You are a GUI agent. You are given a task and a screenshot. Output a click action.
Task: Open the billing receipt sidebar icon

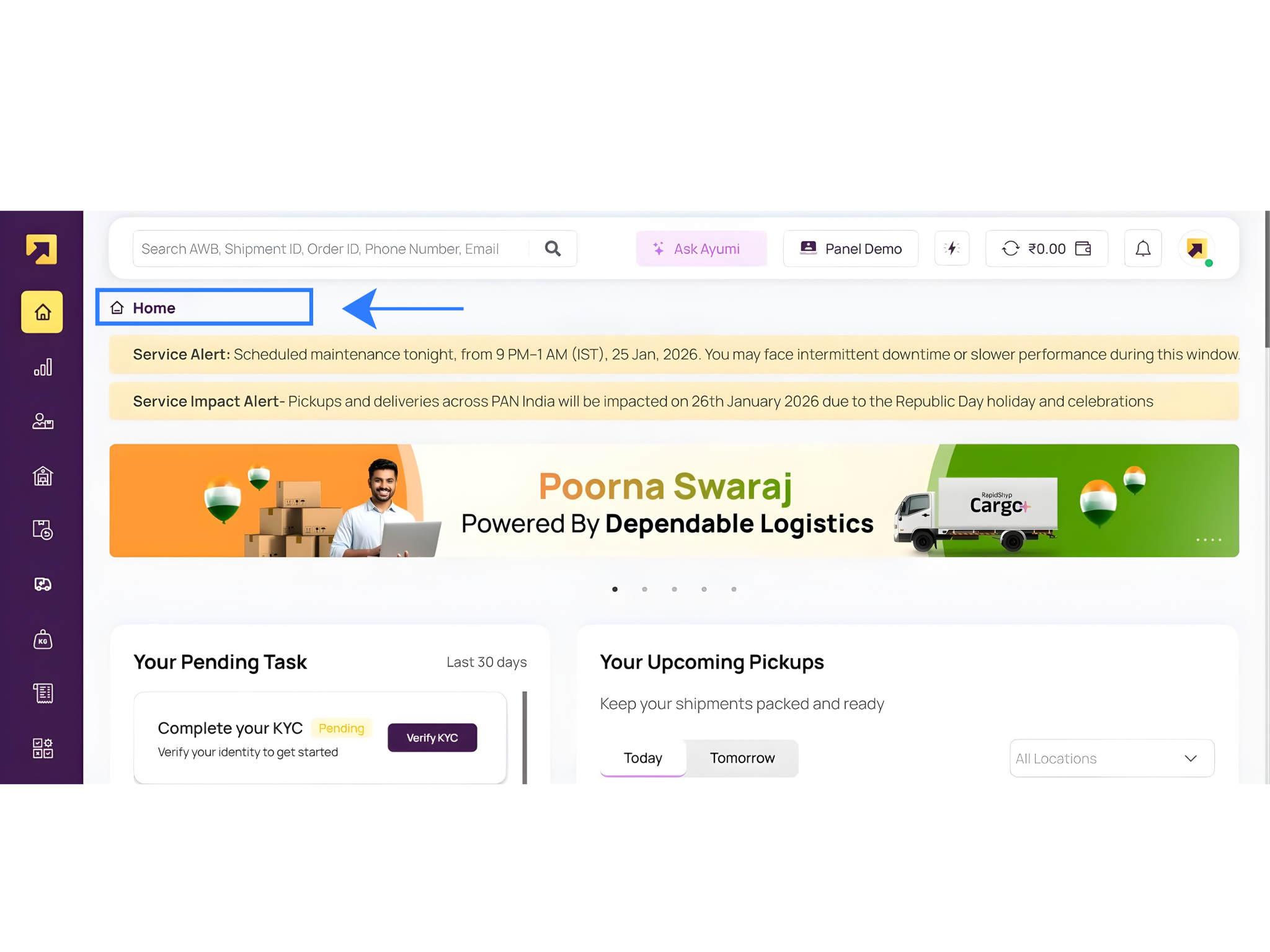pos(42,693)
